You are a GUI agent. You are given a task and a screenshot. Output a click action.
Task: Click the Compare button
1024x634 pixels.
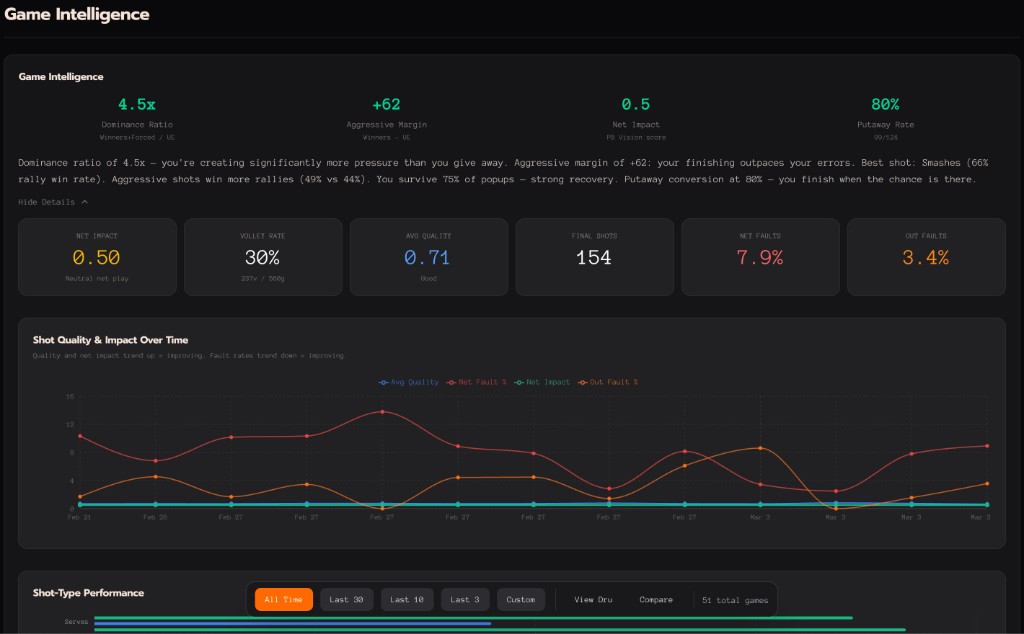[x=656, y=599]
